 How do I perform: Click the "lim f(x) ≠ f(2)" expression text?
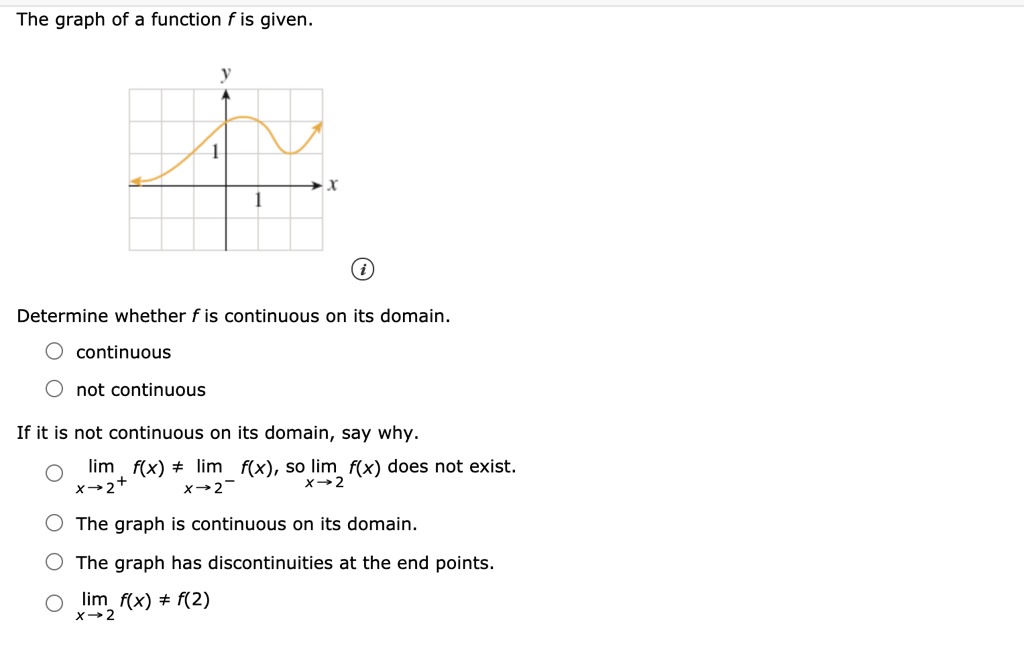143,598
